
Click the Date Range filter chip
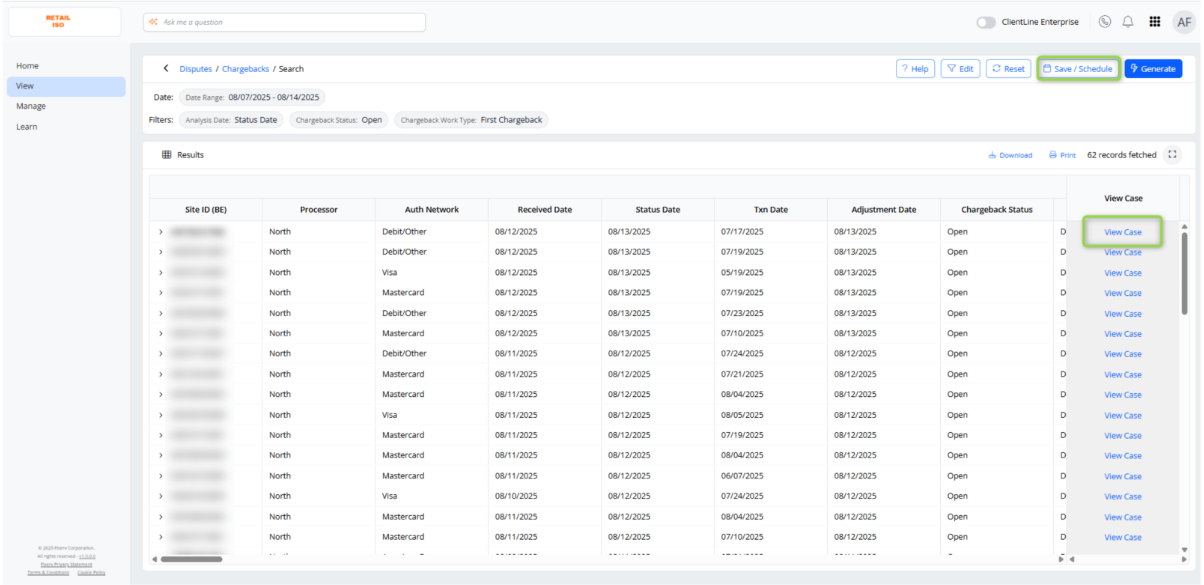tap(252, 97)
